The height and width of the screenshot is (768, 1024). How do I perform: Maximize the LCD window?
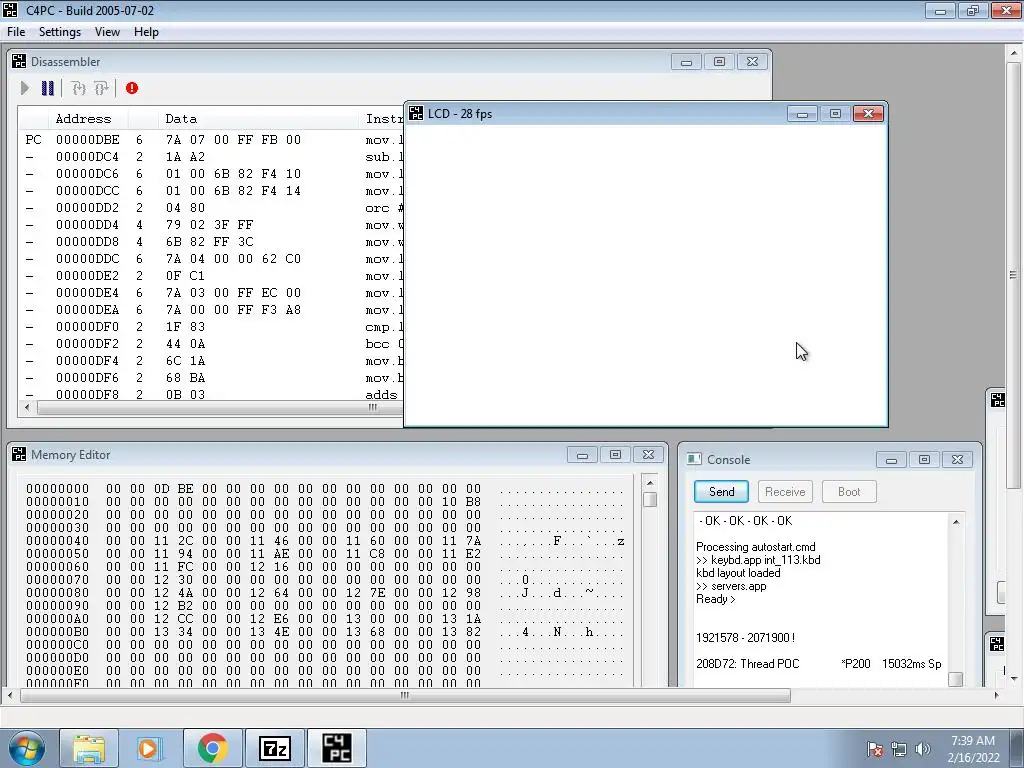pos(835,114)
